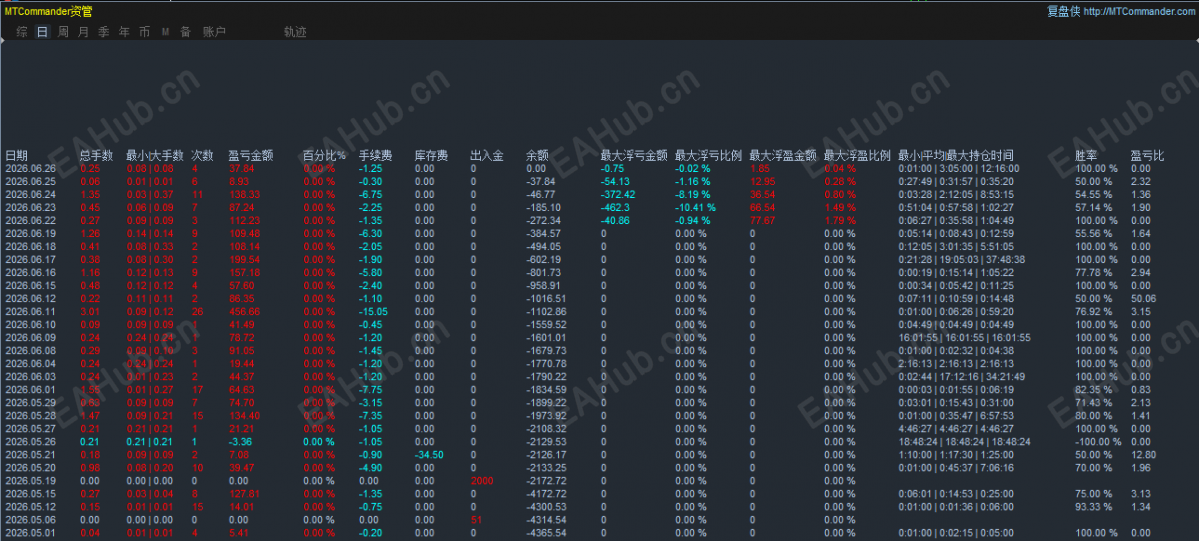Click the 最小|大手数 column header
This screenshot has height=541, width=1199.
pyautogui.click(x=155, y=155)
